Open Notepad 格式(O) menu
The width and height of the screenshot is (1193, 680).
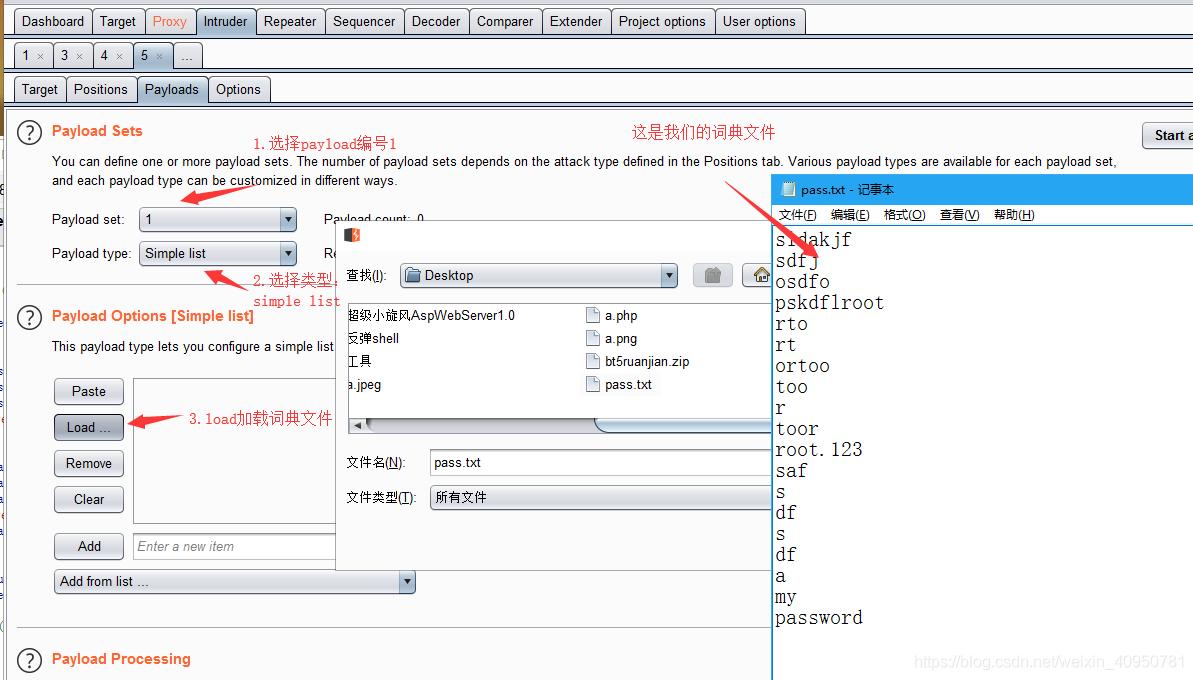(x=904, y=215)
